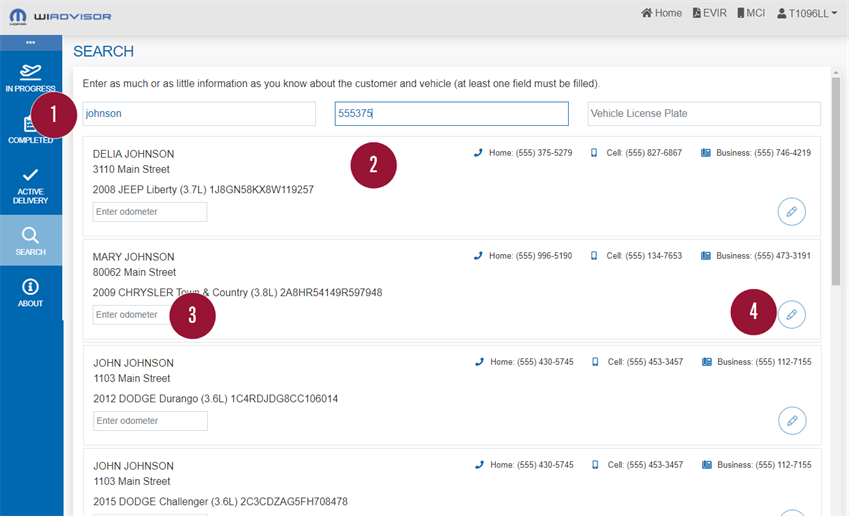Select DELIA JOHNSON customer name
The image size is (849, 516).
tap(133, 154)
